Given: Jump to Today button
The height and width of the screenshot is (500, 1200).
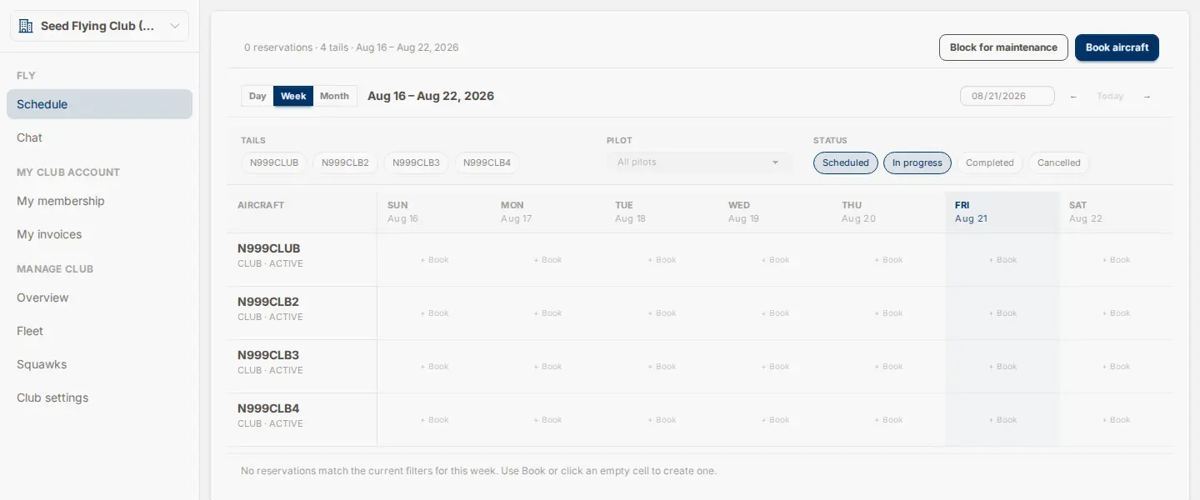Looking at the screenshot, I should tap(1110, 97).
